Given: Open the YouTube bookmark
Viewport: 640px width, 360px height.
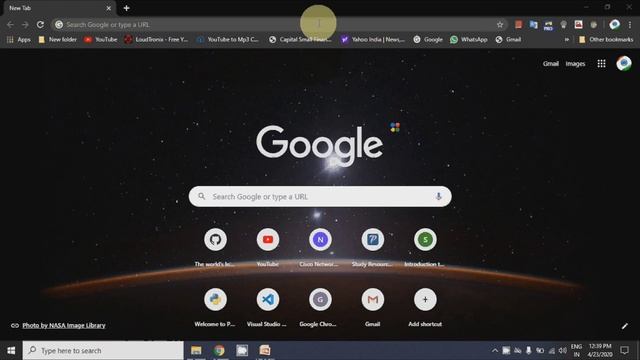Looking at the screenshot, I should pos(101,40).
